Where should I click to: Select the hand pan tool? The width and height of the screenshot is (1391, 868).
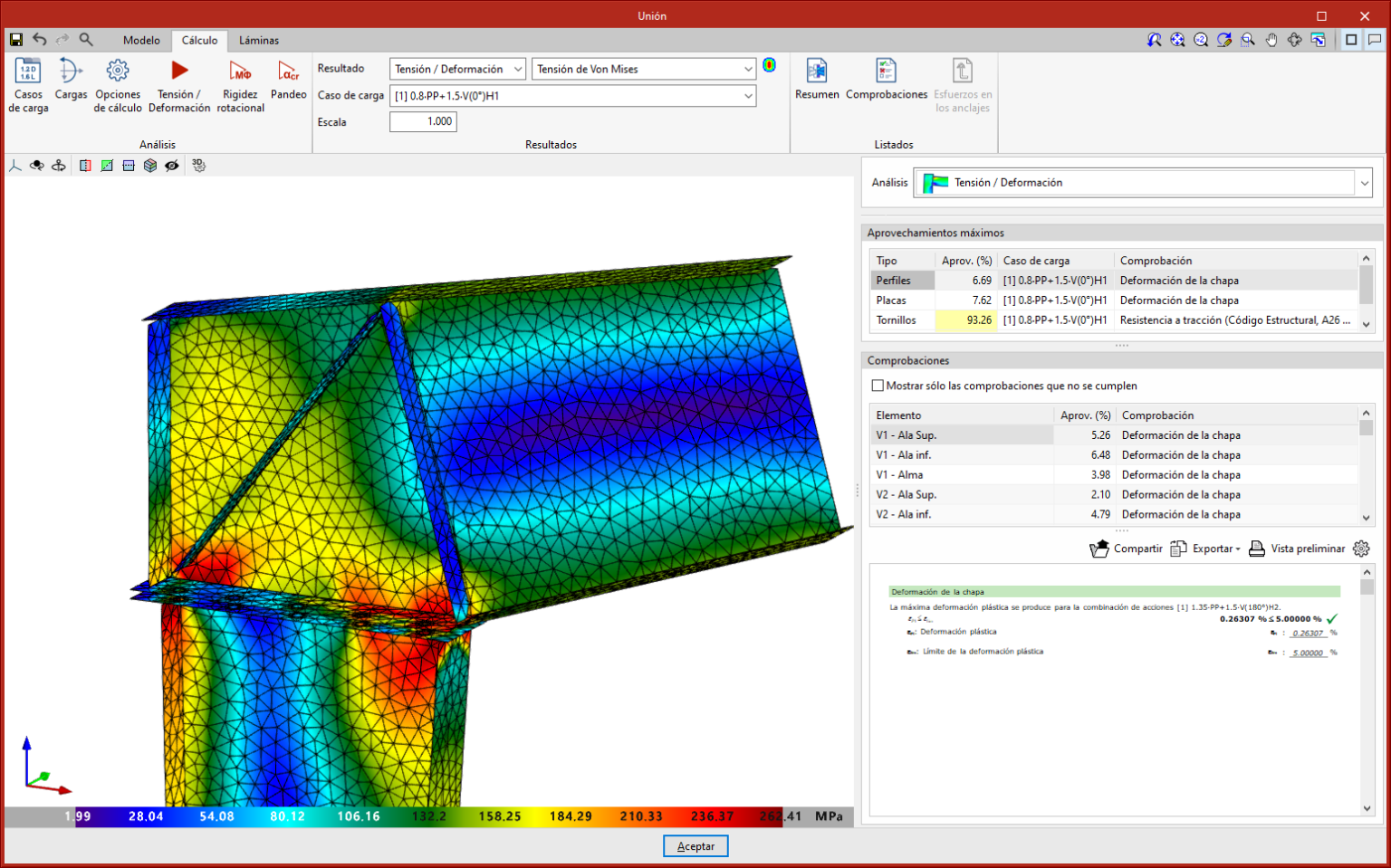[x=1271, y=40]
